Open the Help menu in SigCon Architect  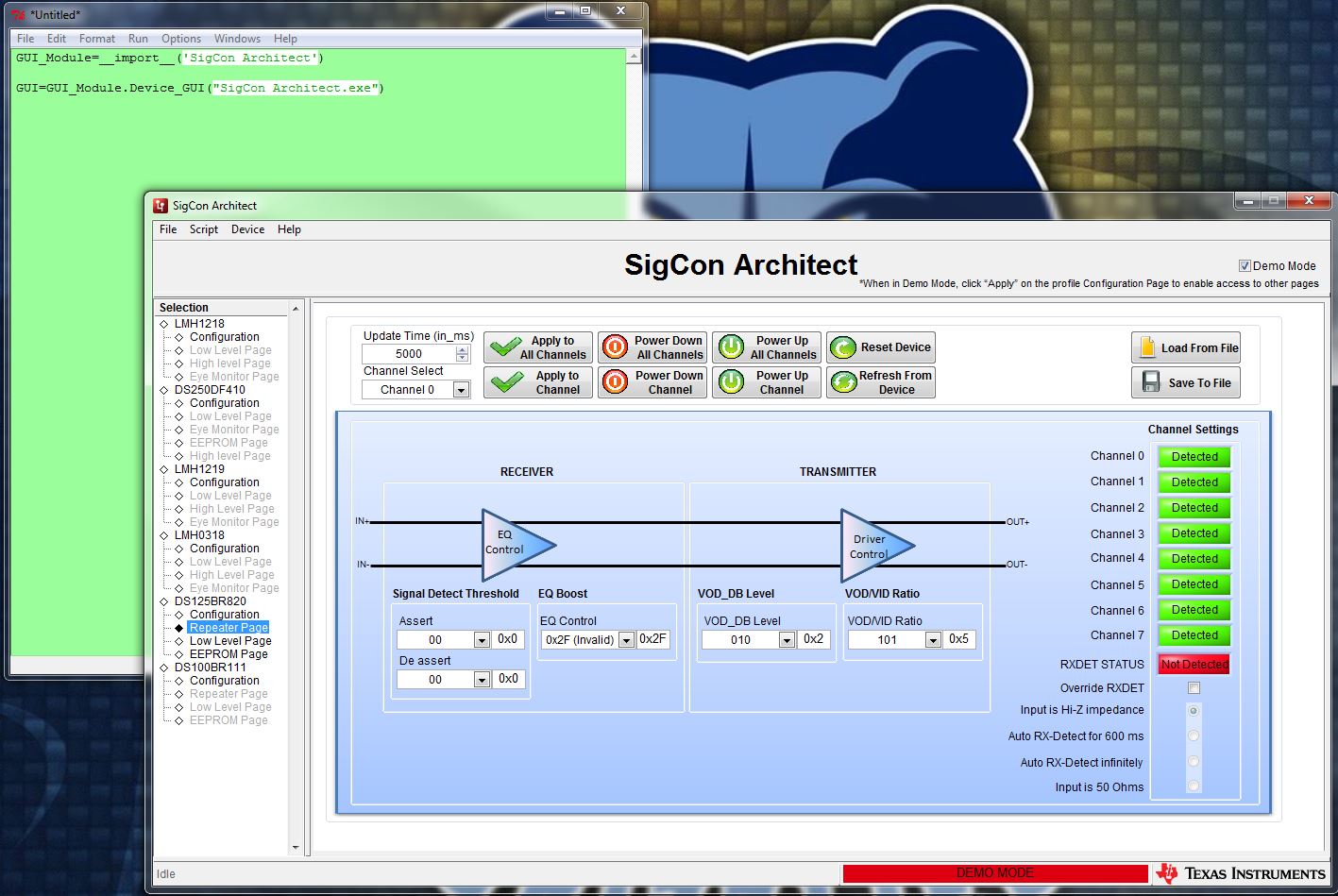(290, 229)
